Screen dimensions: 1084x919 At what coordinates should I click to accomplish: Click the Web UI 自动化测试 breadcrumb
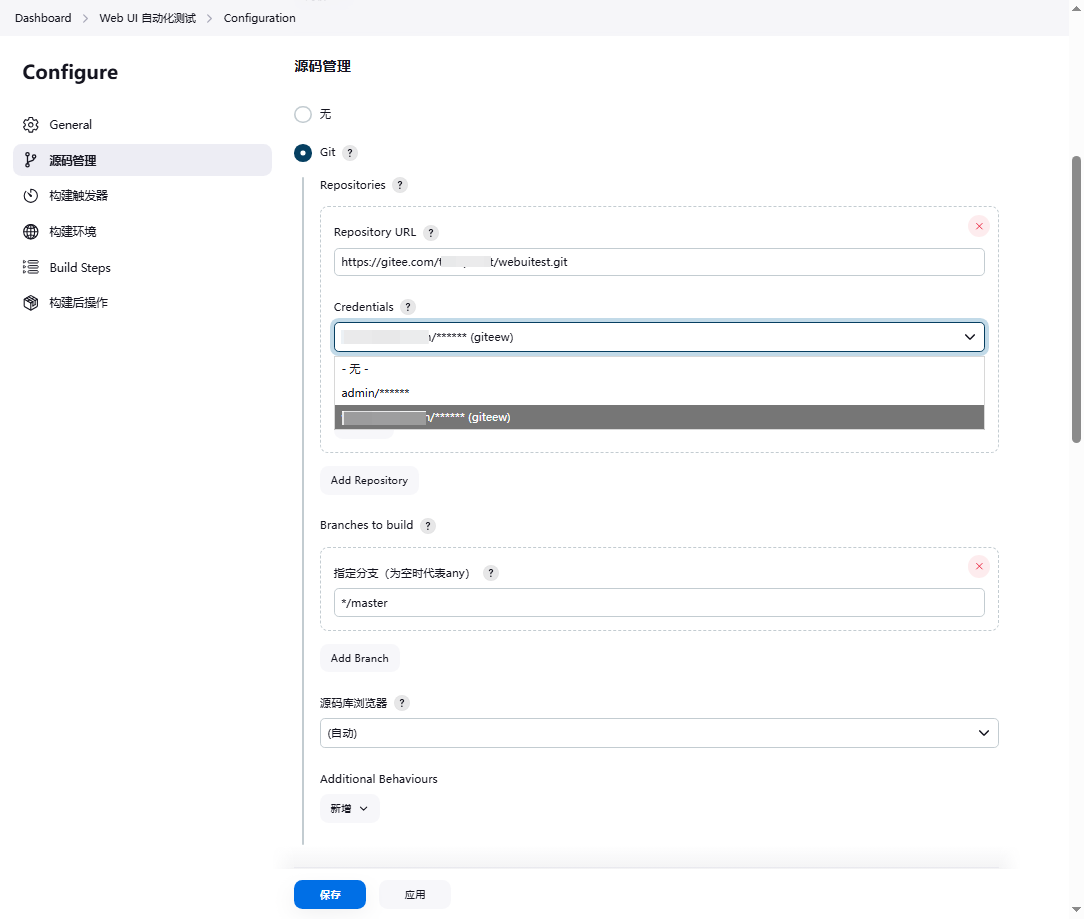[148, 18]
